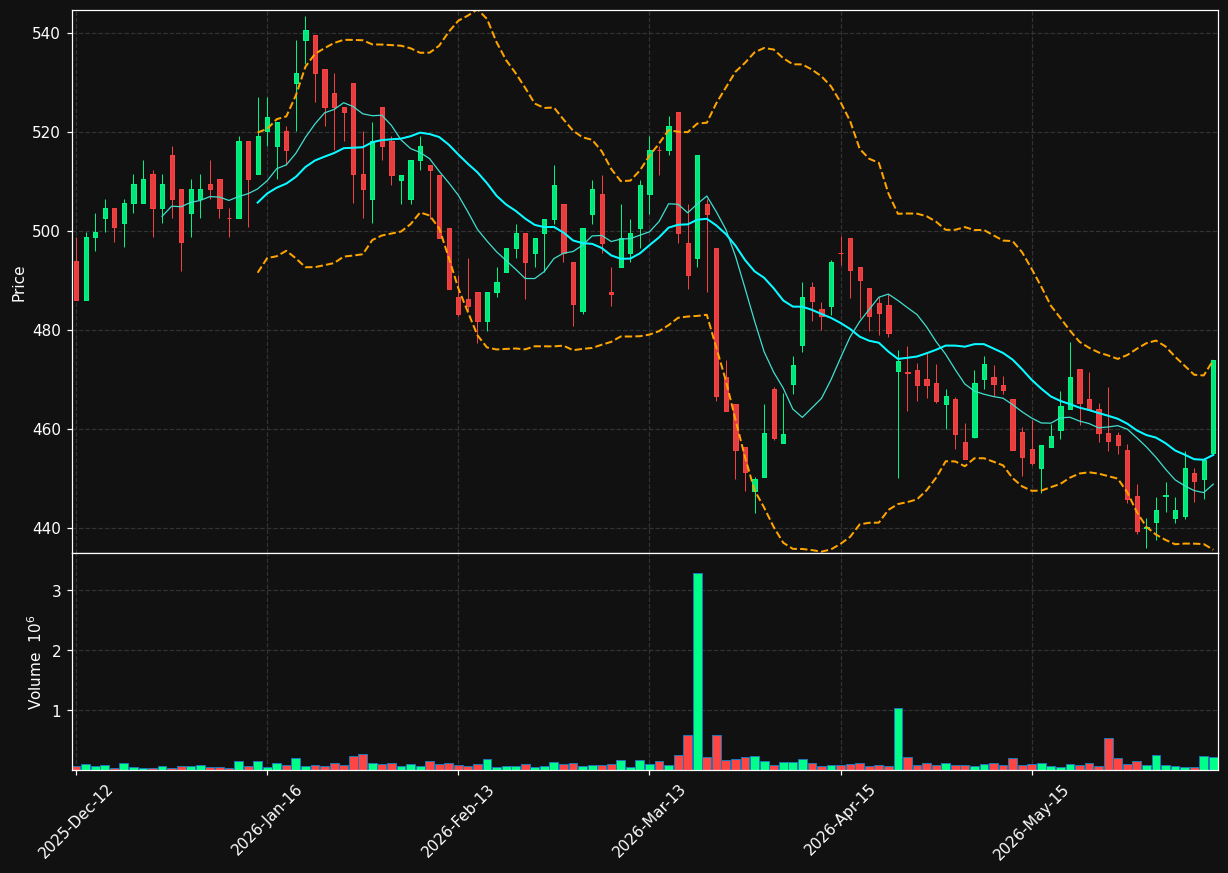Click the 2026-Apr-15 date label
The width and height of the screenshot is (1228, 873).
841,821
